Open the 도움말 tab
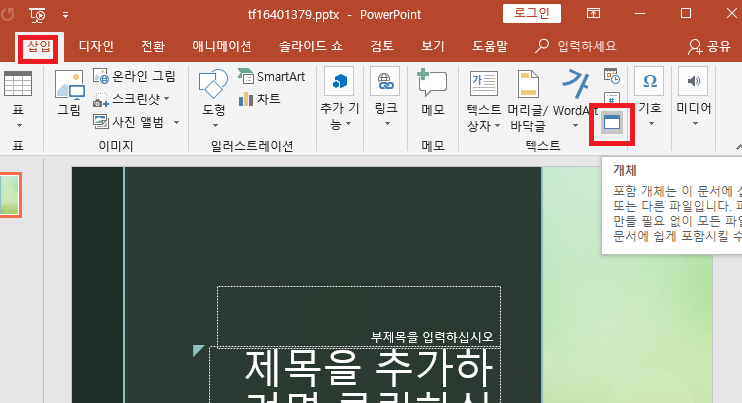 490,46
